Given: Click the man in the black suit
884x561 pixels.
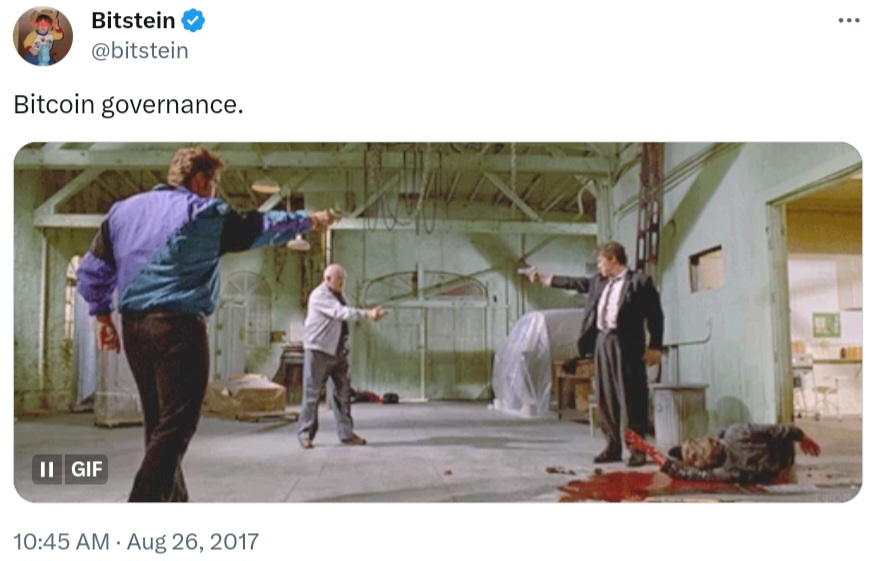Looking at the screenshot, I should pyautogui.click(x=609, y=352).
